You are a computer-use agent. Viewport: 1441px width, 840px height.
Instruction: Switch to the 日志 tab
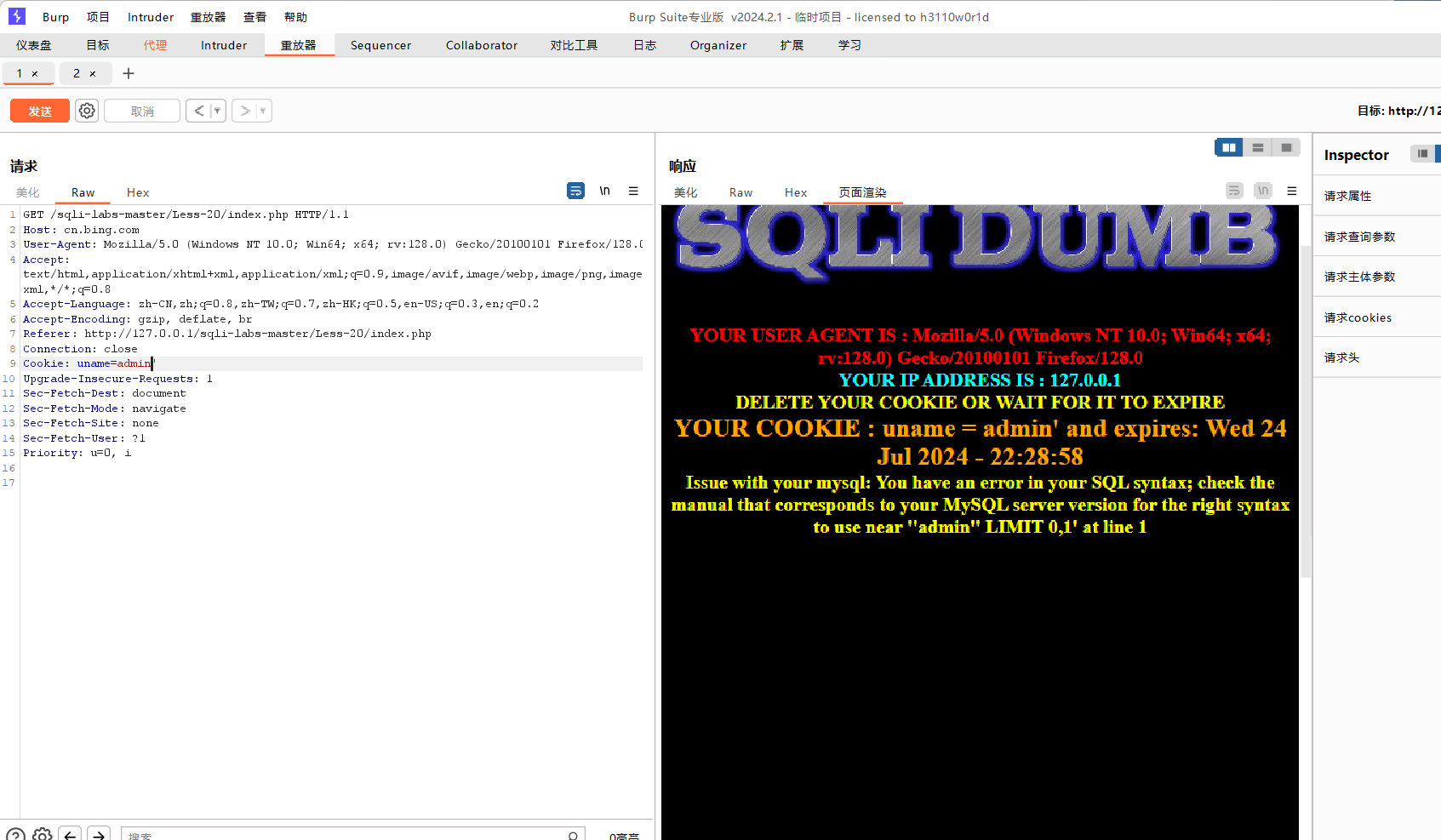tap(645, 45)
